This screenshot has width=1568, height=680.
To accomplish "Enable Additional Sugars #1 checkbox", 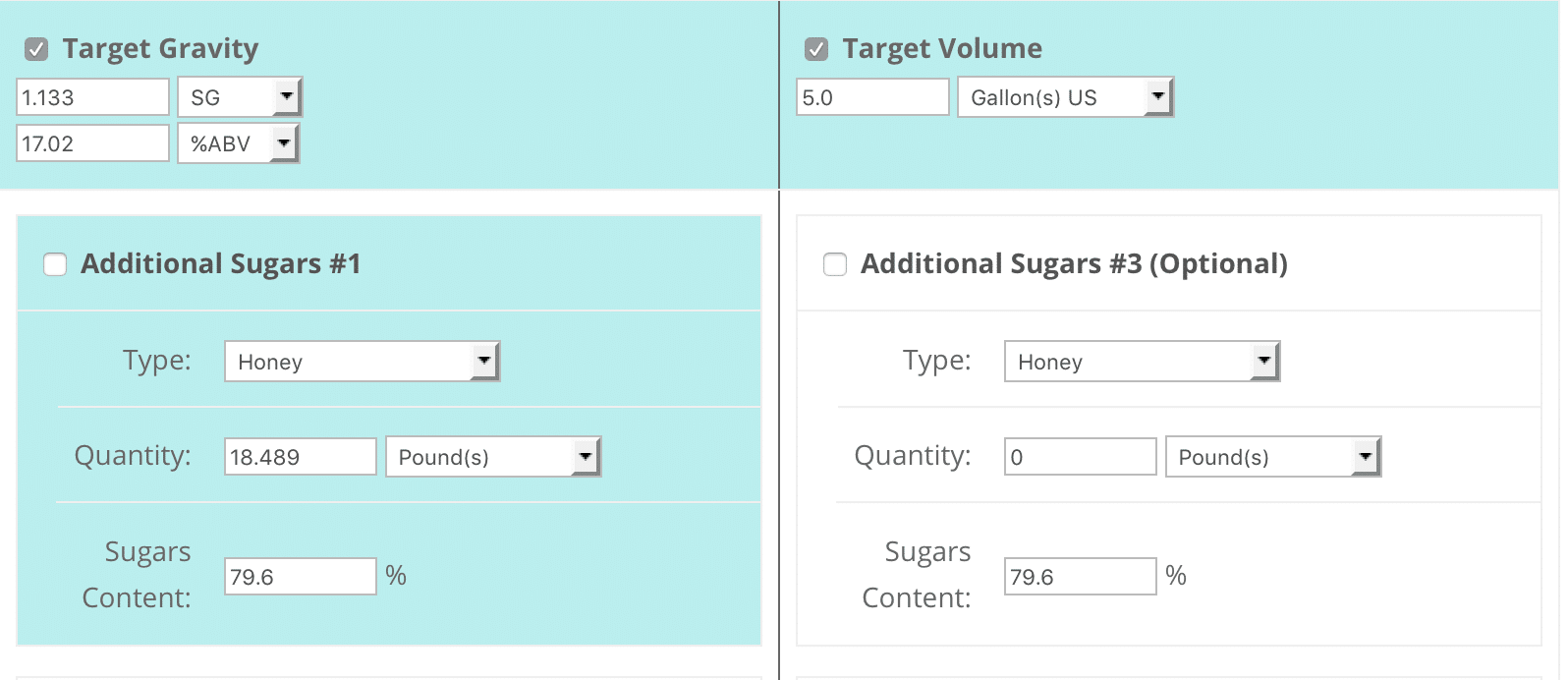I will click(55, 264).
